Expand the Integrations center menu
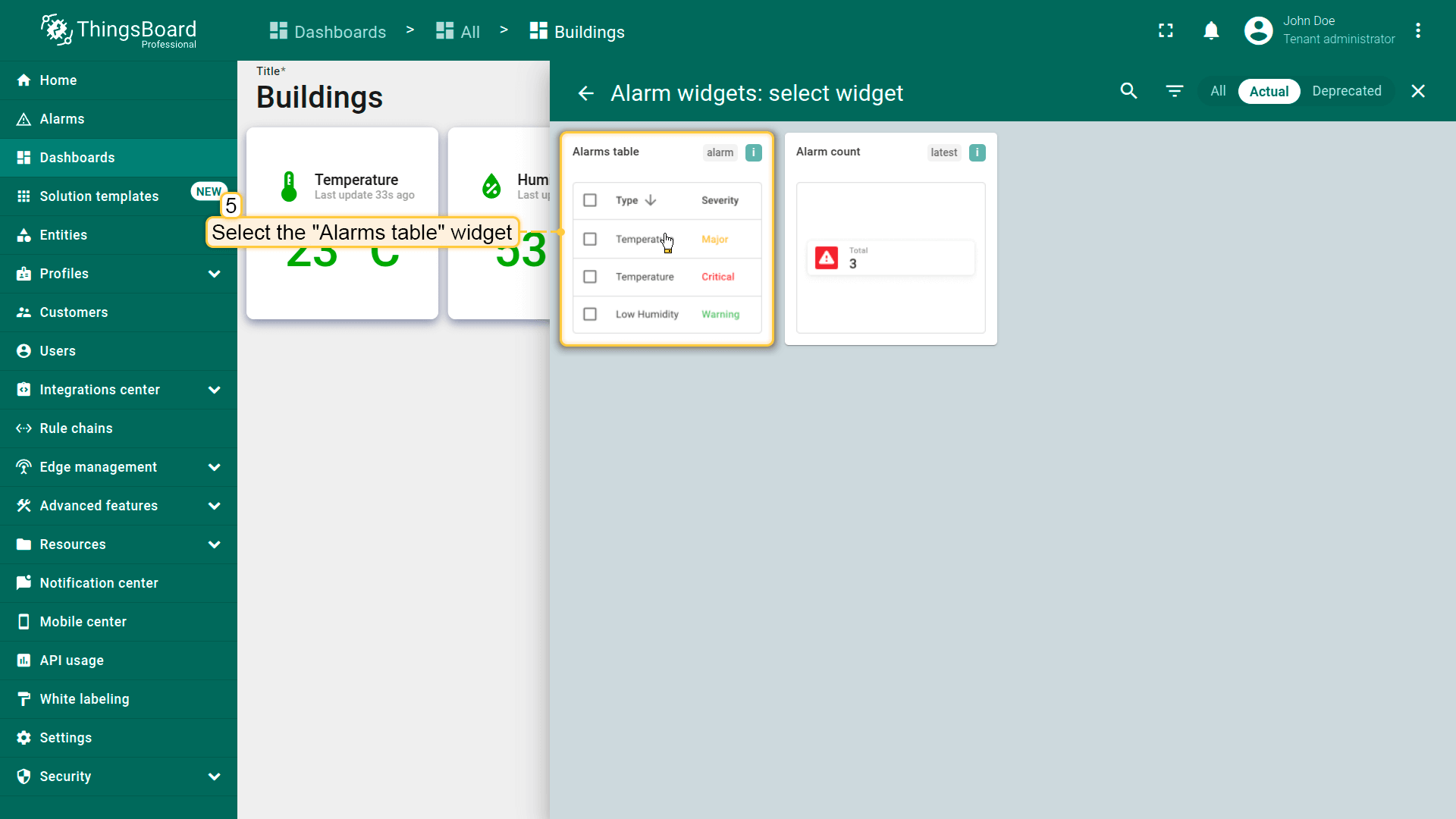This screenshot has width=1456, height=819. (x=215, y=390)
